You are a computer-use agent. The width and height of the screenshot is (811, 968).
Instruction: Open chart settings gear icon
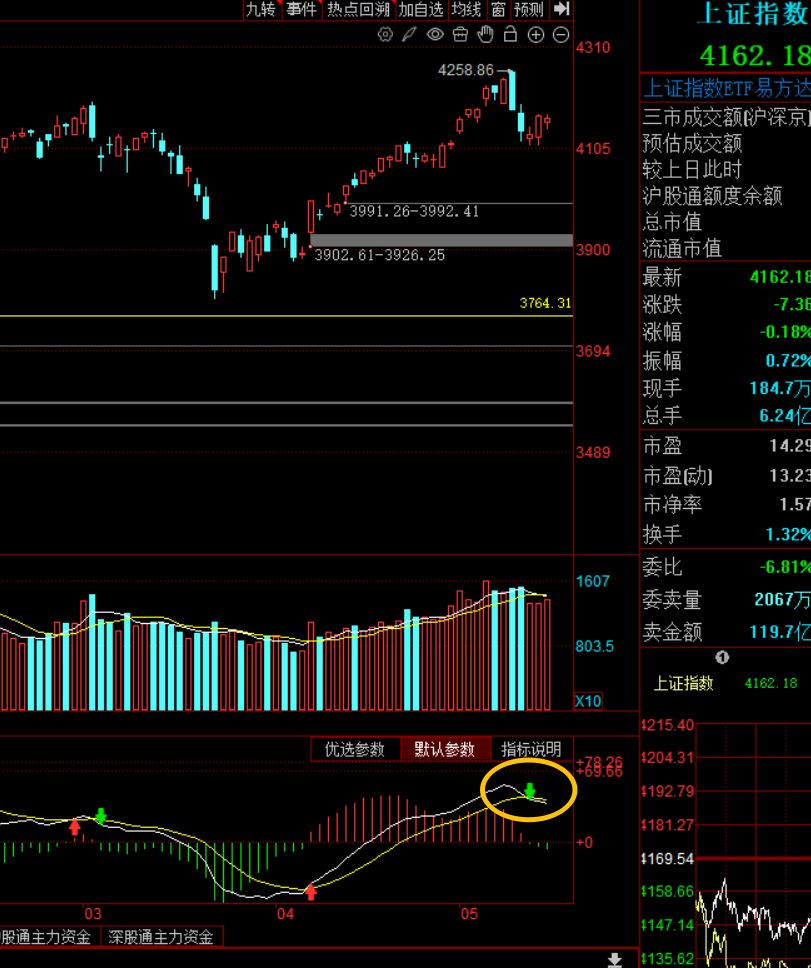pos(385,35)
